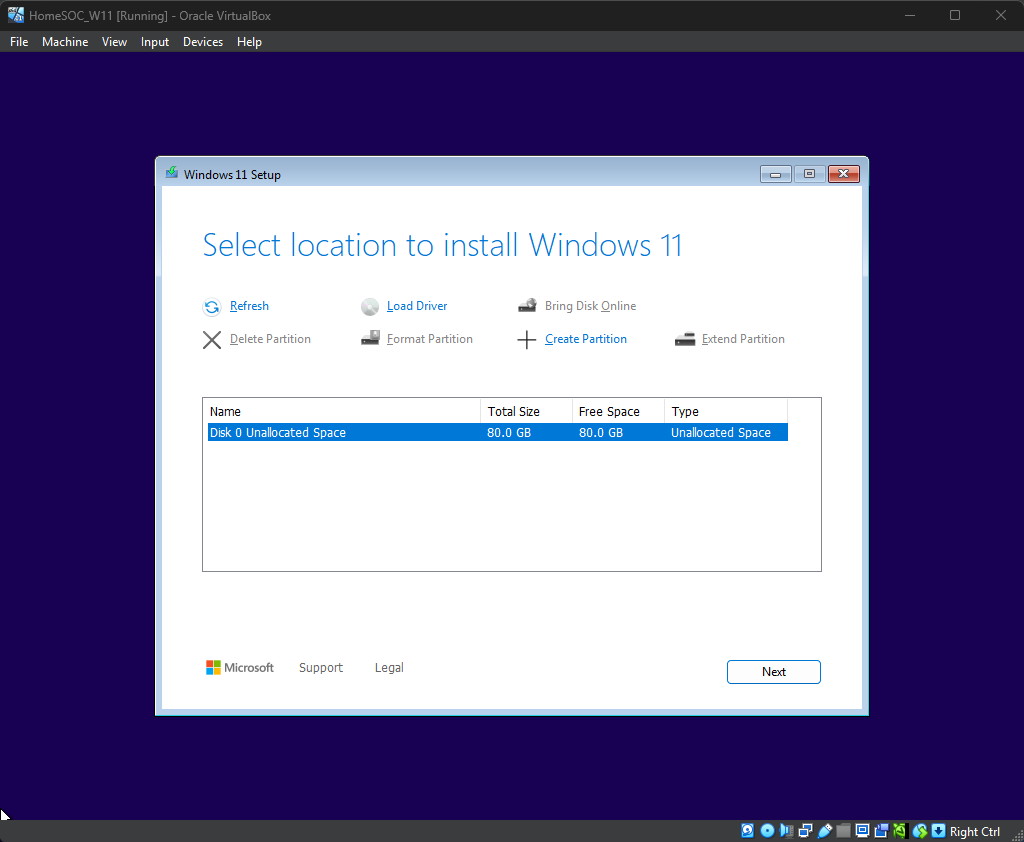Screen dimensions: 1024x842
Task: Open the Machine menu
Action: [65, 42]
